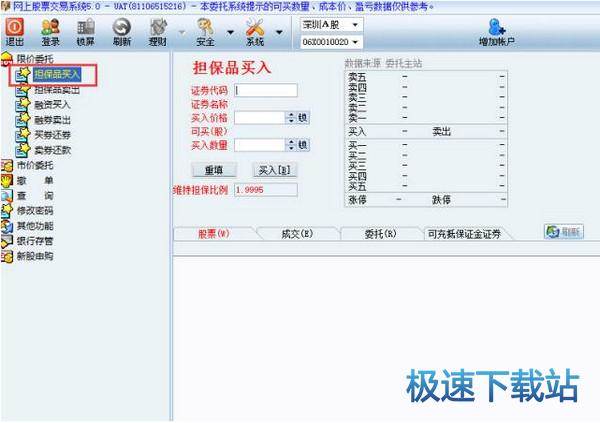Viewport: 600px width, 423px height.
Task: Switch to the 委托(R) tab
Action: coord(381,234)
